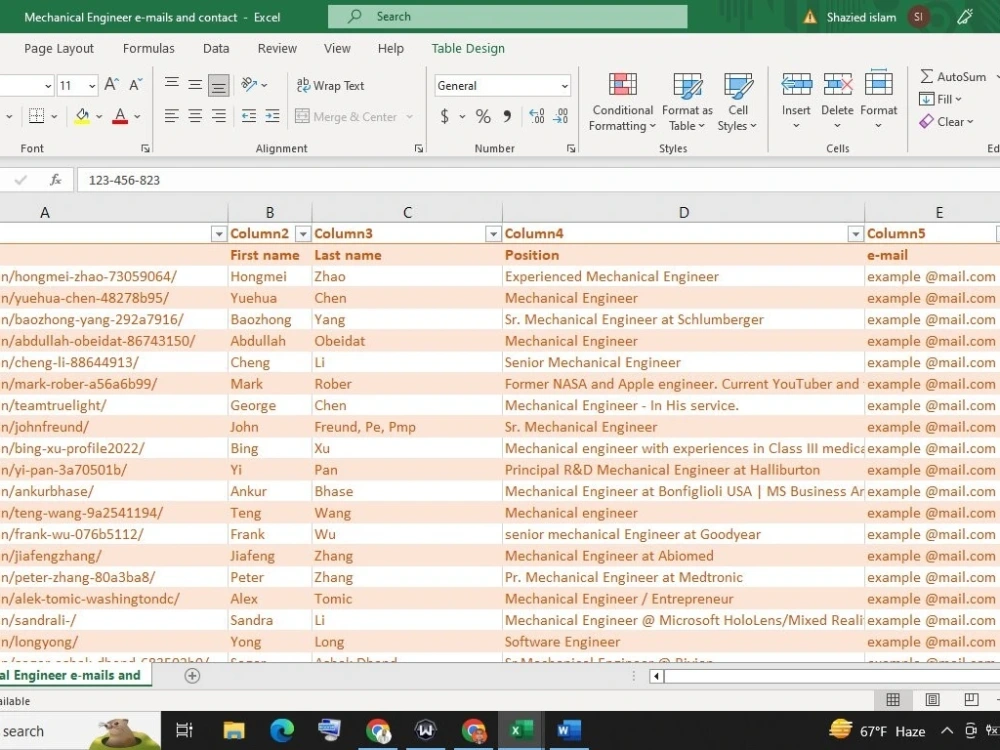Add a new sheet with plus button

pos(192,676)
